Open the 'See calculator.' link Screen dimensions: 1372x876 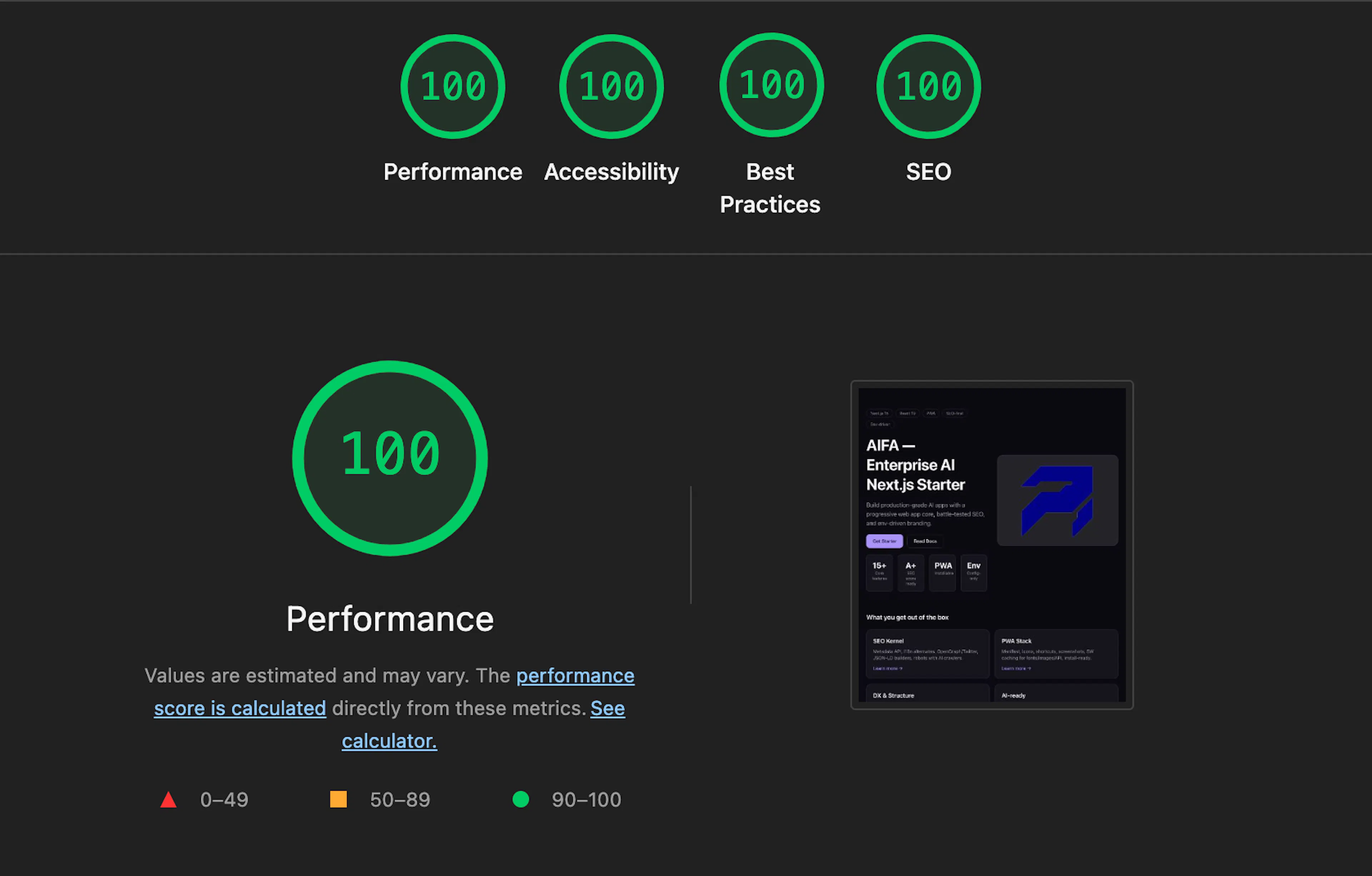pyautogui.click(x=483, y=725)
